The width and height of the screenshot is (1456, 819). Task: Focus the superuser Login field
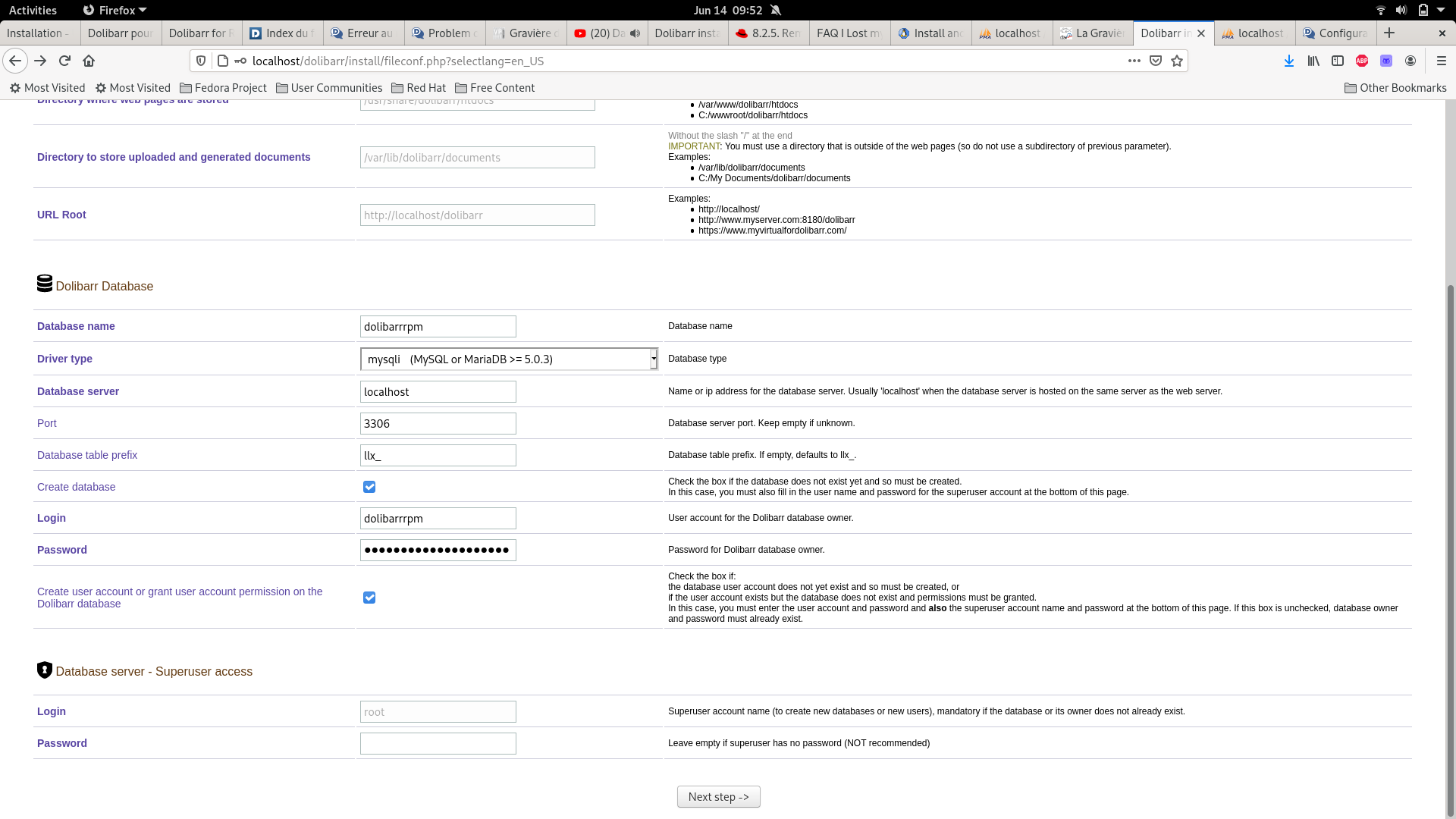coord(438,712)
